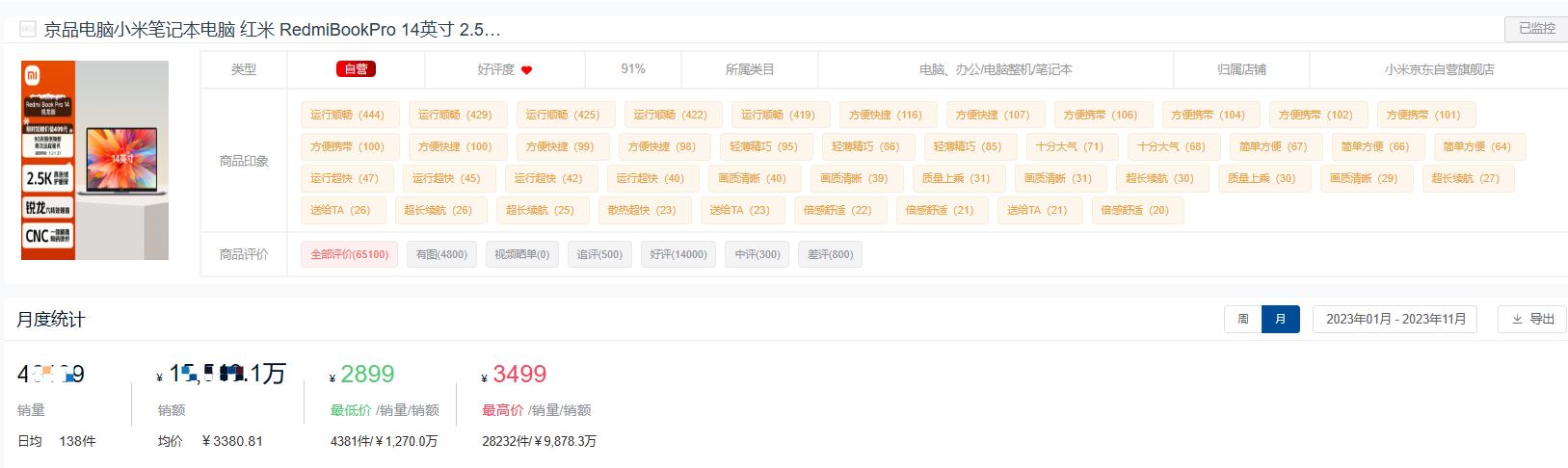Click the red 自营 badge
The image size is (1568, 468).
356,69
